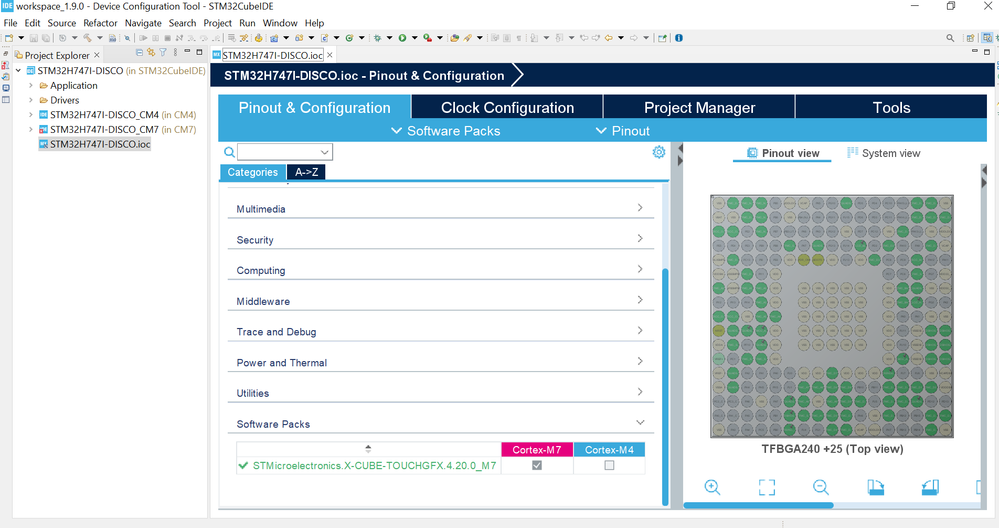Close the STM32H747I-DISCO.ioc editor tab
The image size is (999, 528).
[x=329, y=55]
